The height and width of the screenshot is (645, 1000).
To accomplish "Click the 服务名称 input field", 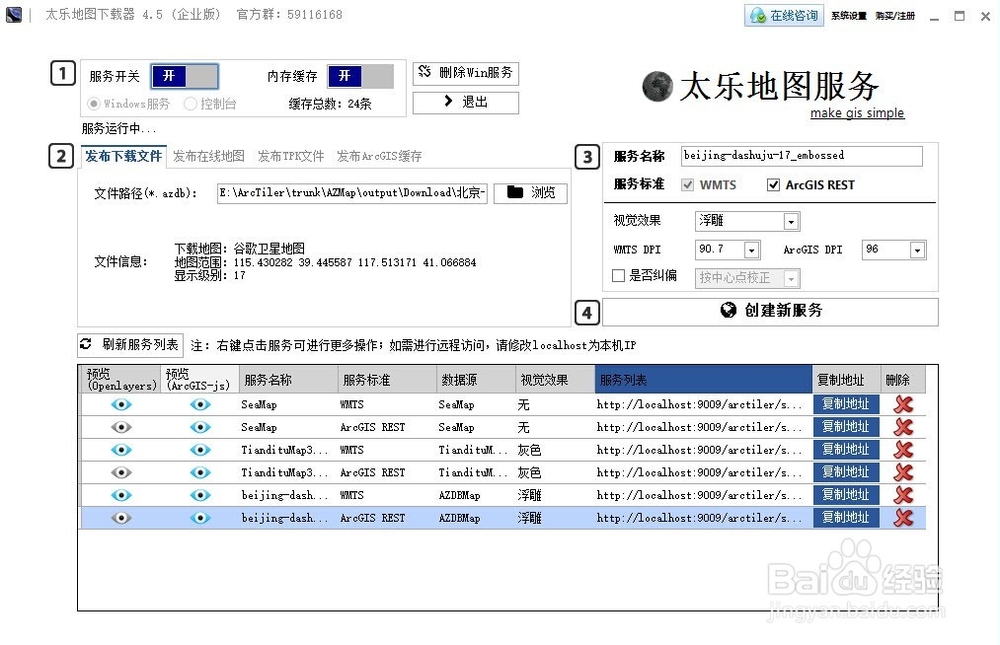I will tap(802, 156).
